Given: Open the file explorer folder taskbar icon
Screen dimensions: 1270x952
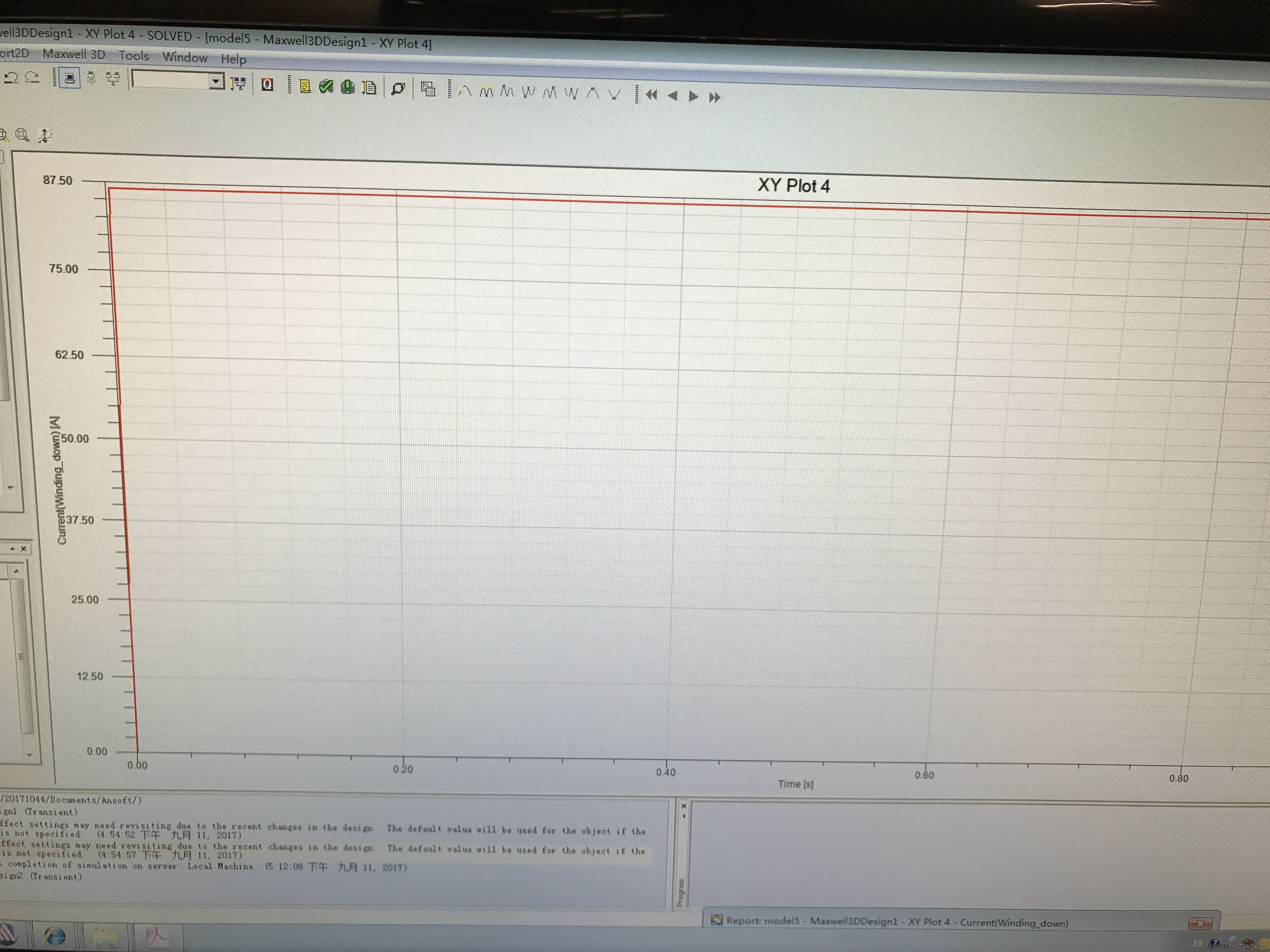Looking at the screenshot, I should 106,939.
